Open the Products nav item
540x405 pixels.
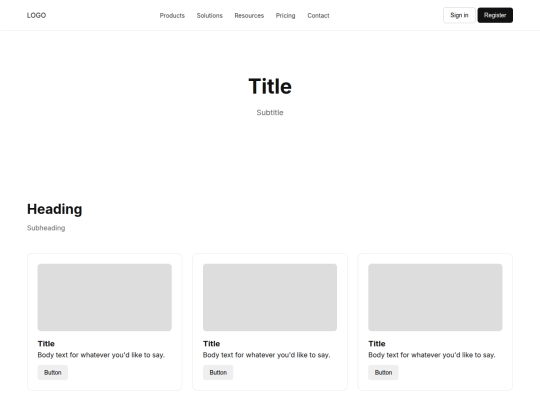(172, 15)
